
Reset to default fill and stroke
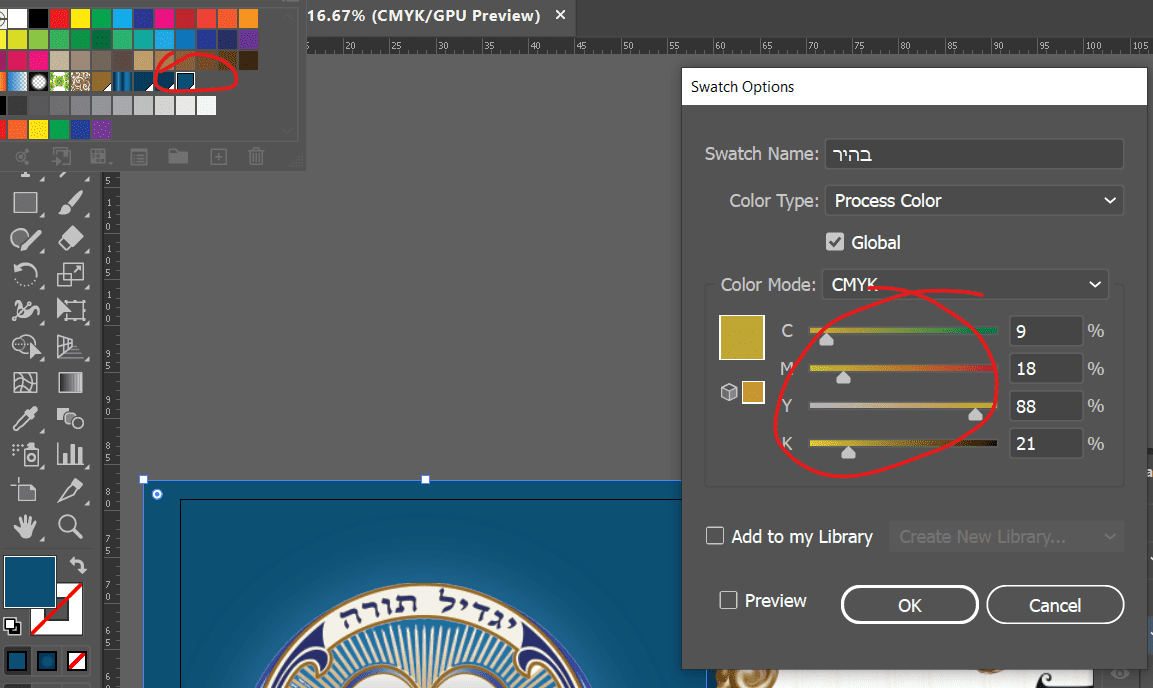click(13, 626)
